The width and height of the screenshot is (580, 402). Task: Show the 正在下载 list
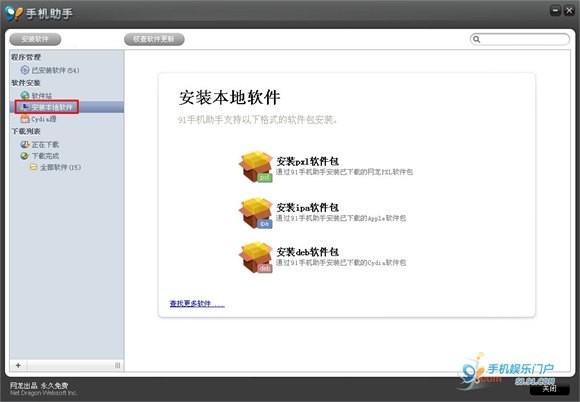(40, 145)
